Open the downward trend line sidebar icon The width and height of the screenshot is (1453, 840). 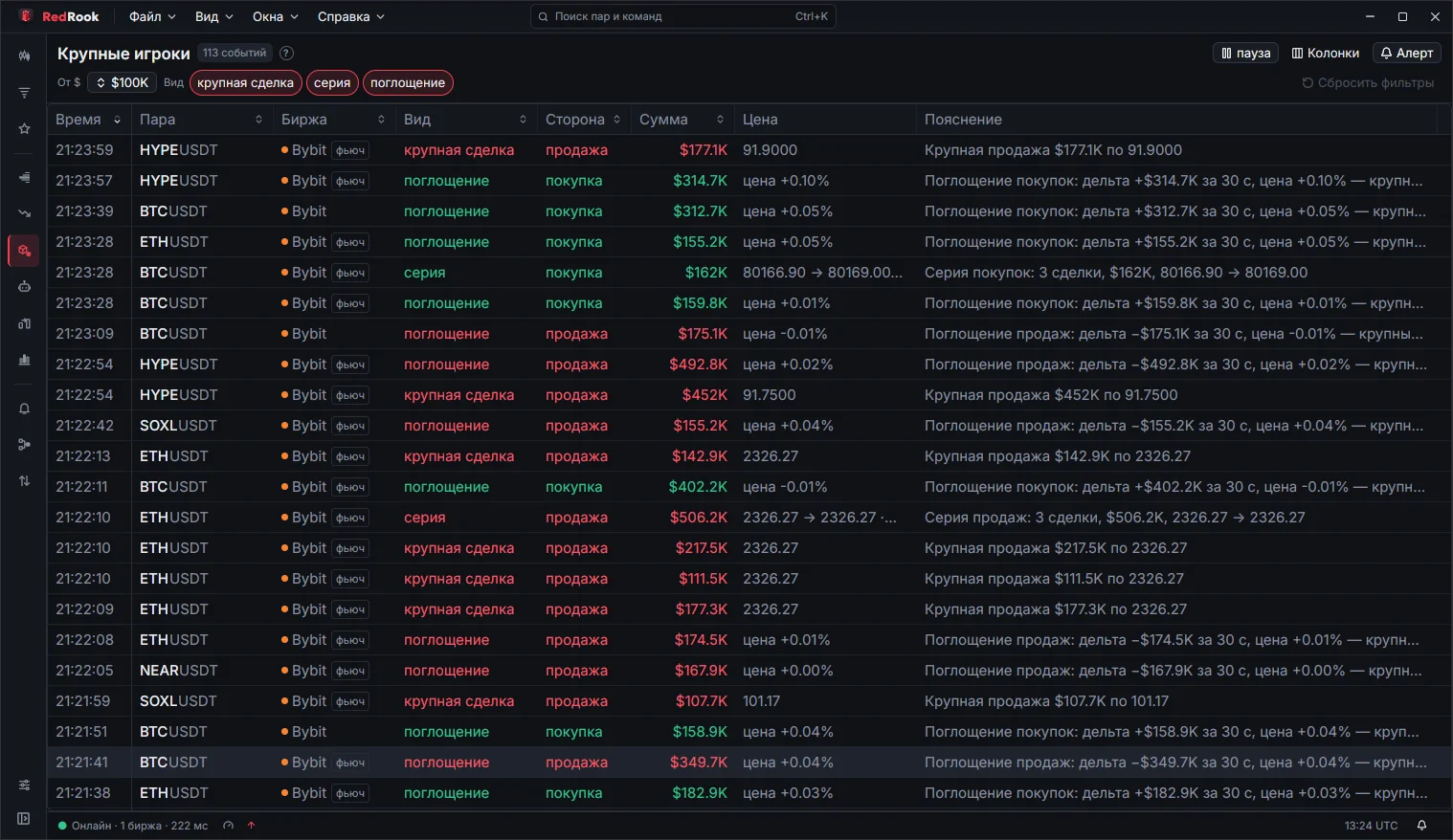(x=24, y=213)
